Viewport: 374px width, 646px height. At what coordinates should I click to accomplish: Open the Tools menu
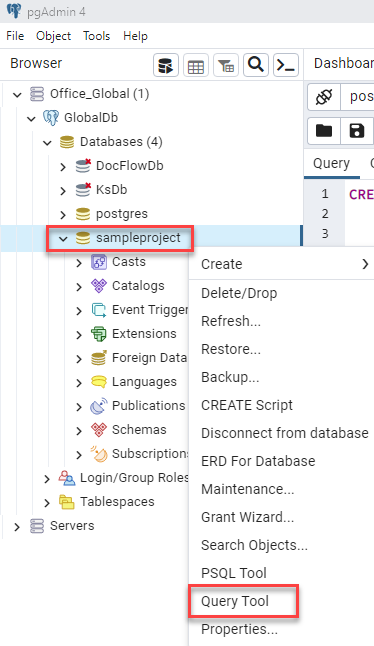tap(96, 36)
